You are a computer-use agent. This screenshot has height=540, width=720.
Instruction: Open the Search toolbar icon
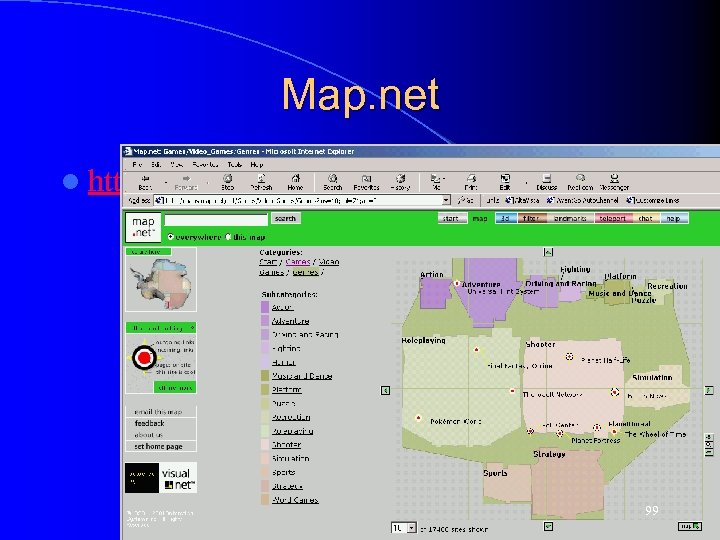(332, 182)
